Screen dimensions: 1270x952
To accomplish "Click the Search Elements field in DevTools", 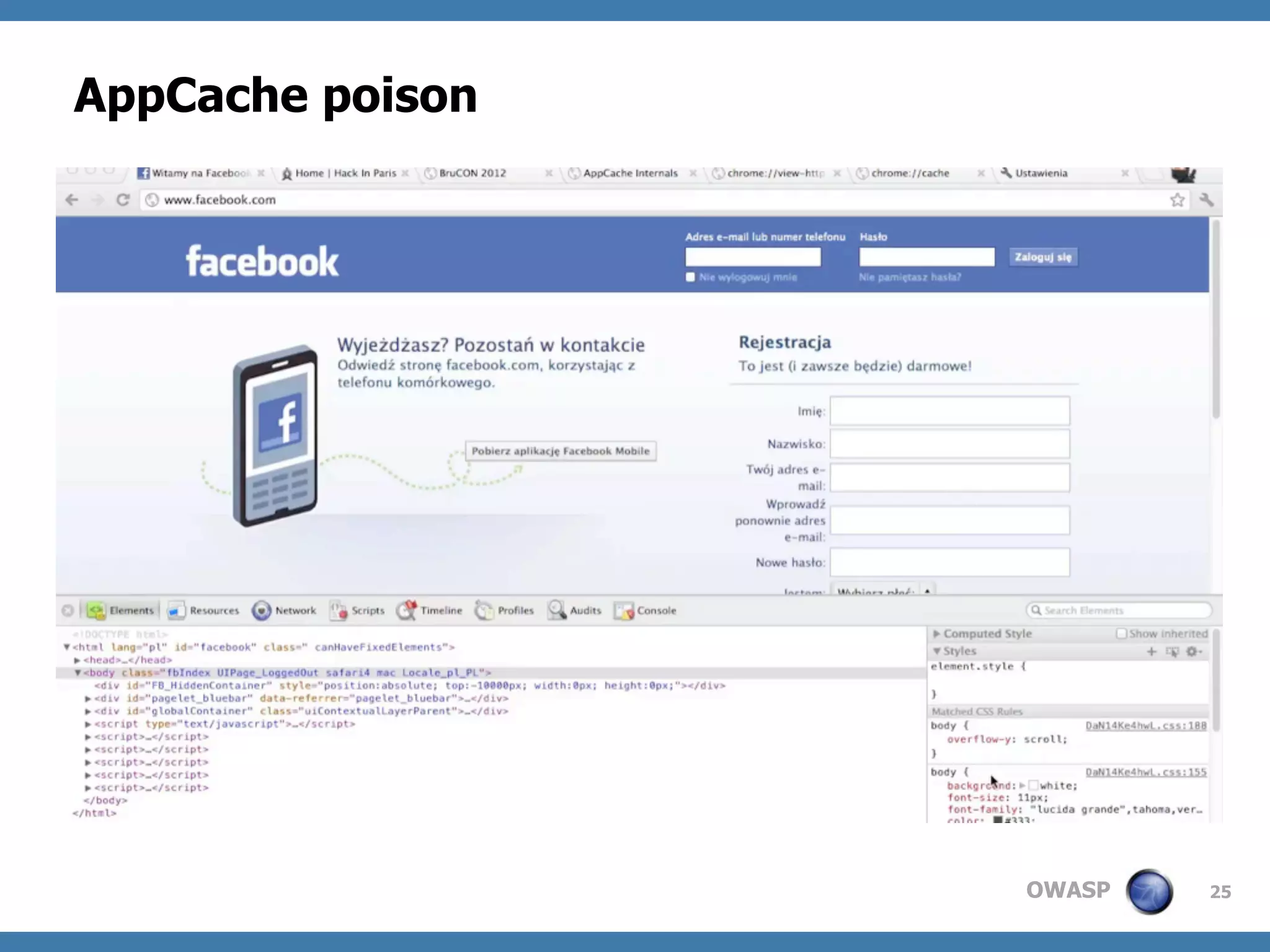I will tap(1119, 610).
